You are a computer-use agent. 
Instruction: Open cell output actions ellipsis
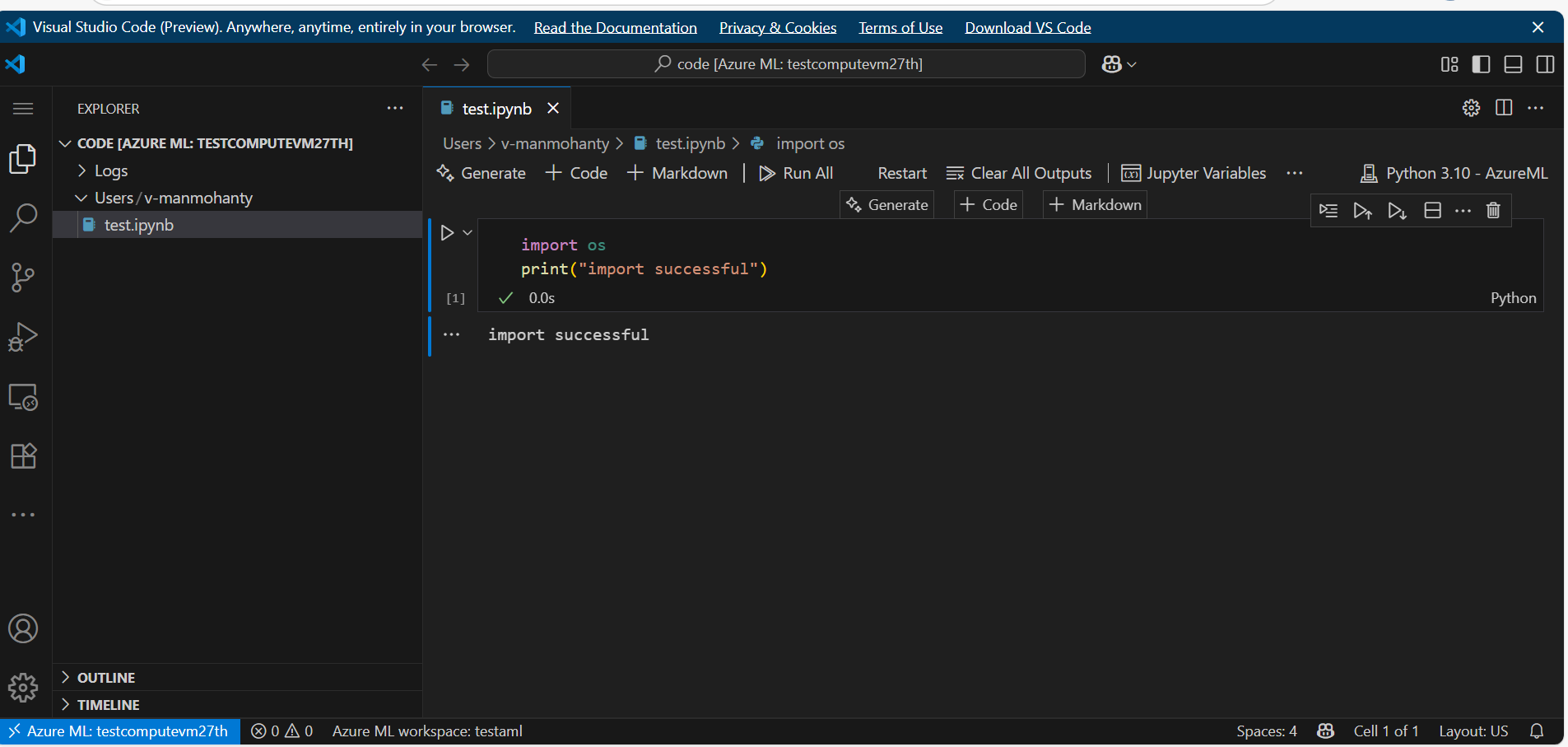452,334
